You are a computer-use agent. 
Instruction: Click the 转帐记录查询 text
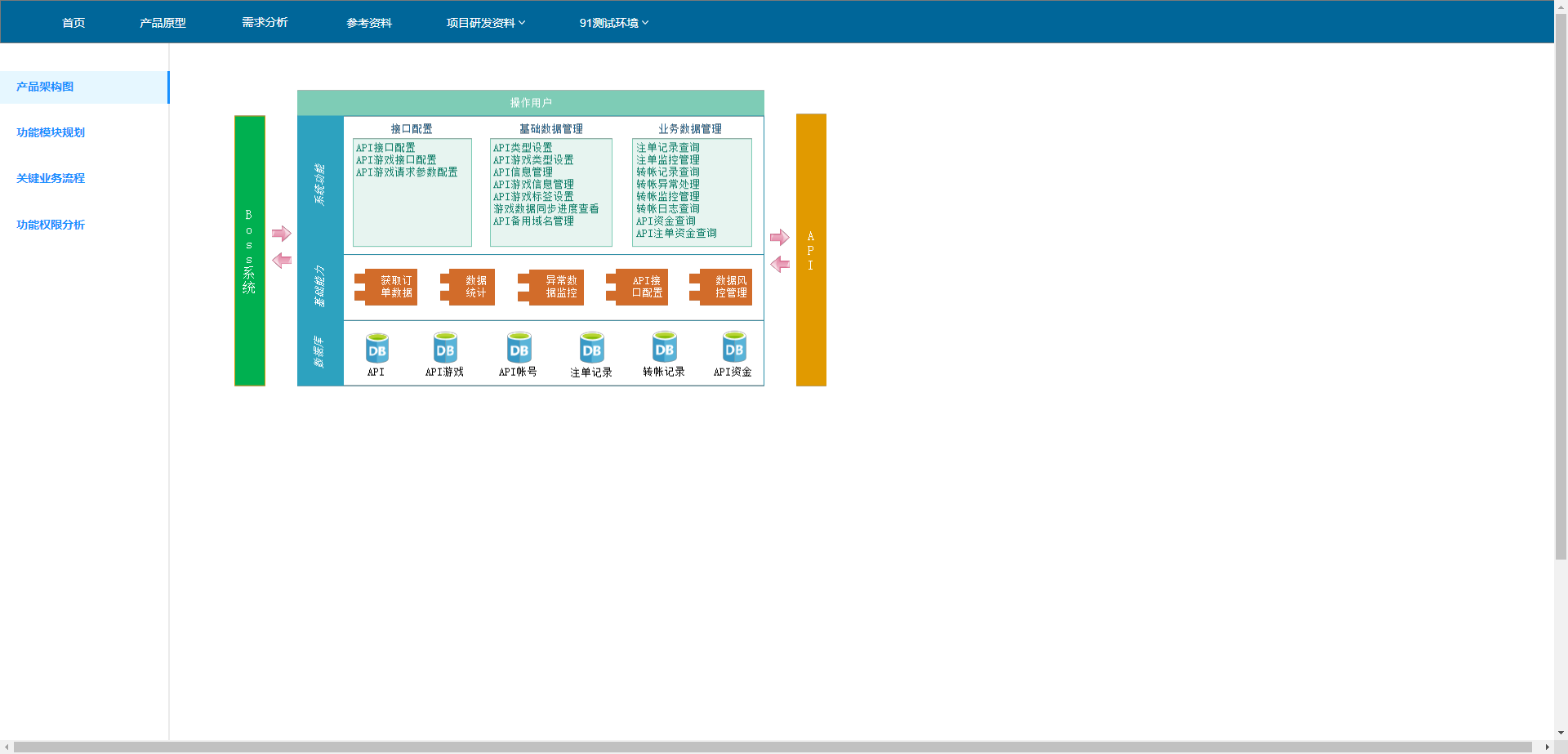click(x=668, y=172)
